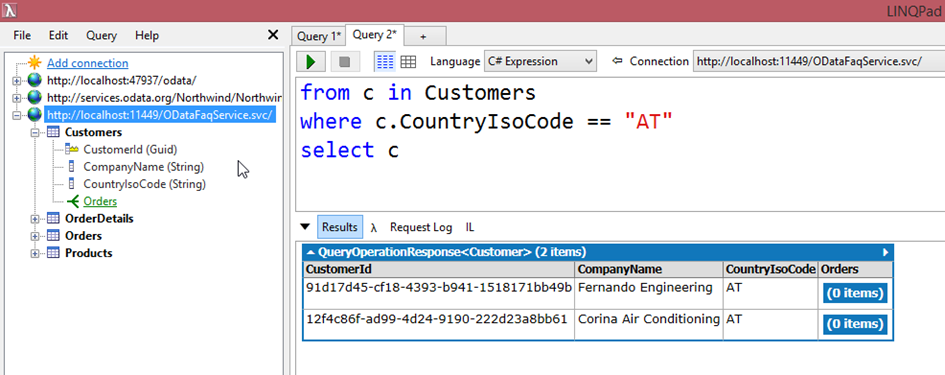This screenshot has width=945, height=375.
Task: Close the connections panel with the X
Action: click(x=273, y=35)
